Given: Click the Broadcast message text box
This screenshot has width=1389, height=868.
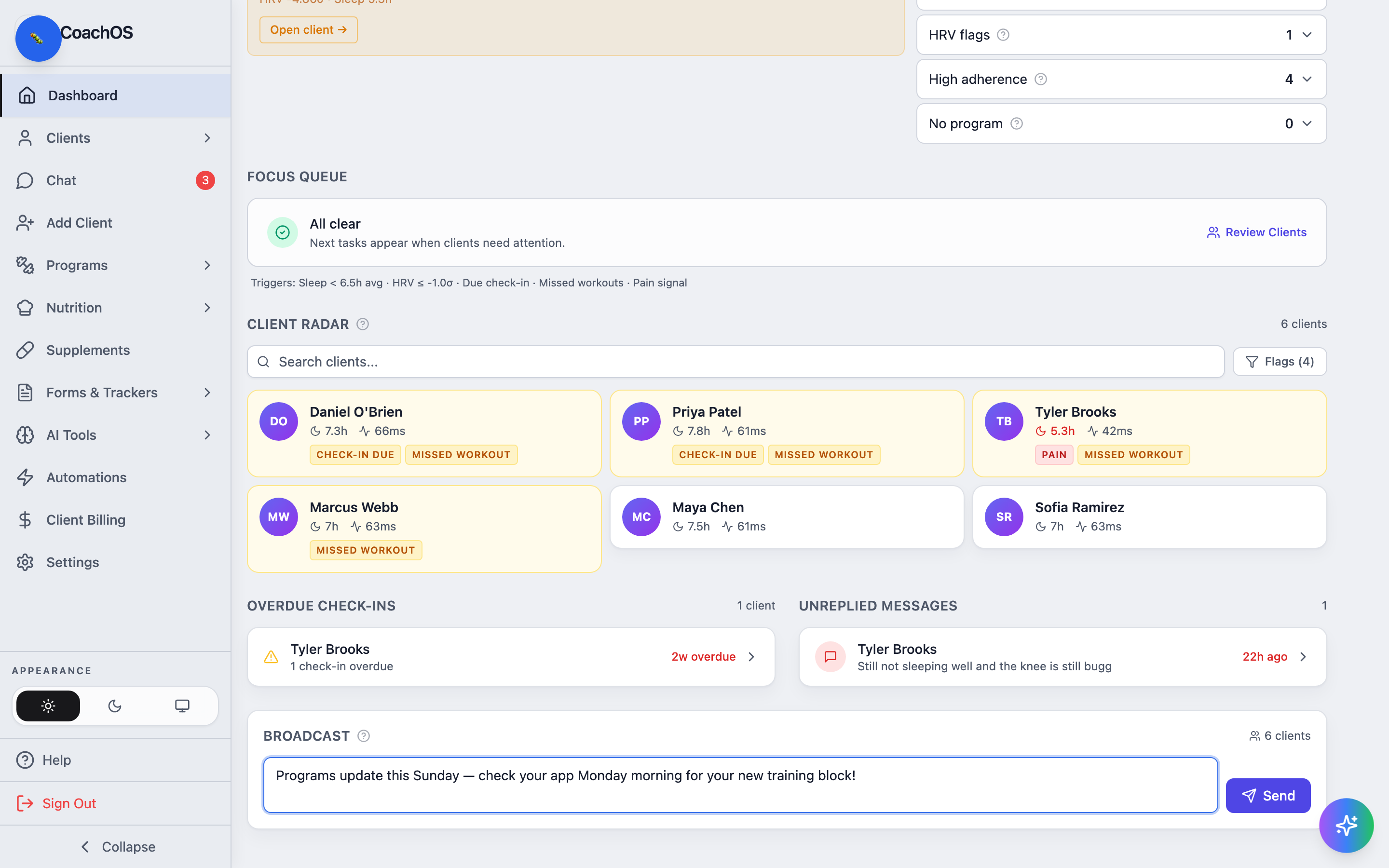Looking at the screenshot, I should point(740,785).
